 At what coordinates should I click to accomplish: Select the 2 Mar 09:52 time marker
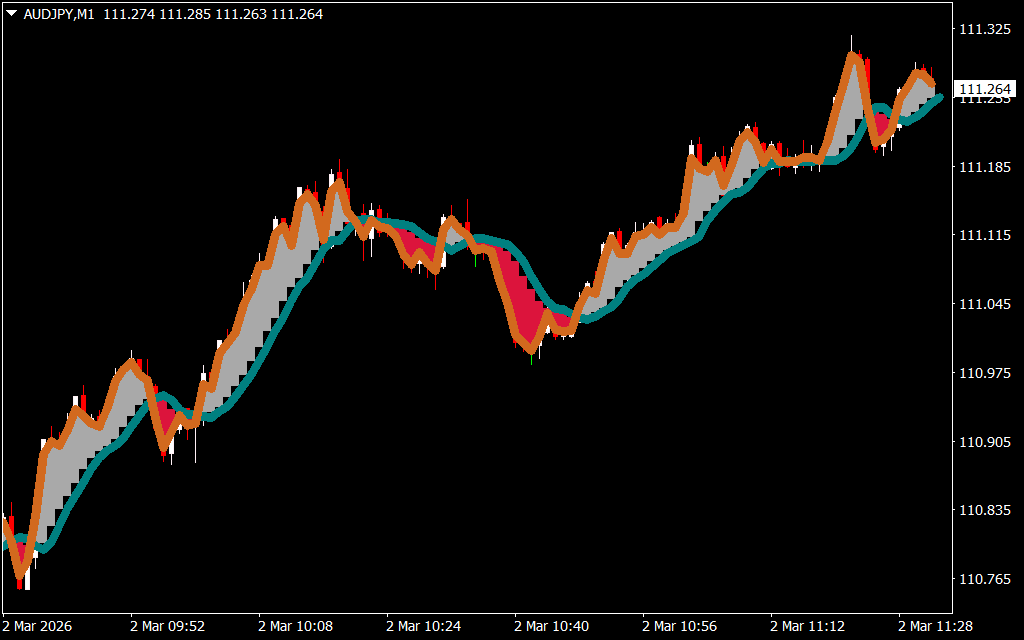(167, 626)
